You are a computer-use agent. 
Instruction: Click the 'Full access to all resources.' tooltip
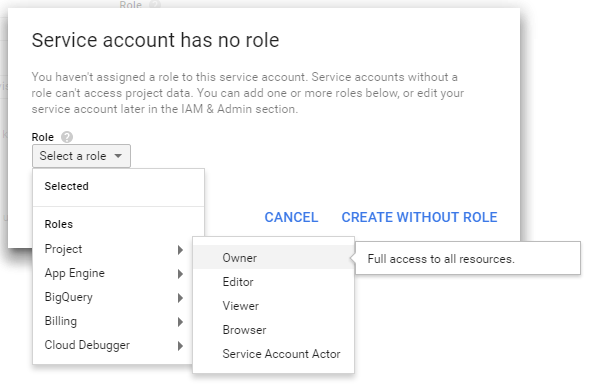(468, 259)
